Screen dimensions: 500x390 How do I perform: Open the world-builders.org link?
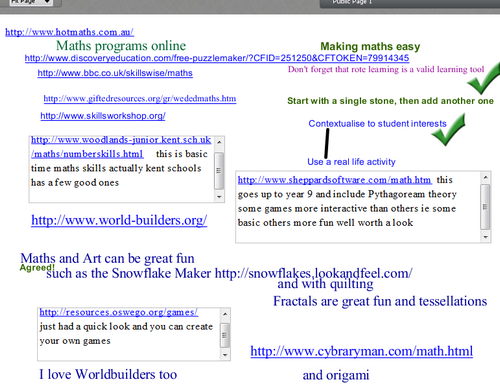pyautogui.click(x=119, y=220)
